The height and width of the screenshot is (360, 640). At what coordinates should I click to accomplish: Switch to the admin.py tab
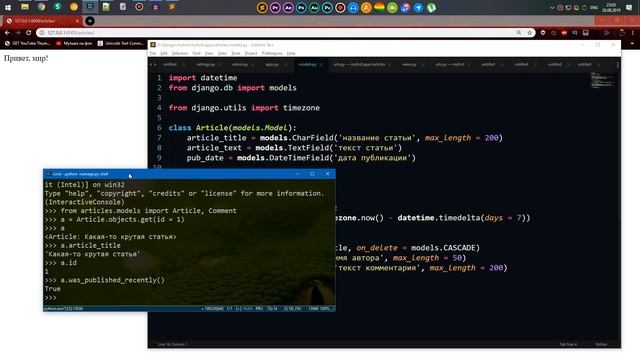pos(240,64)
